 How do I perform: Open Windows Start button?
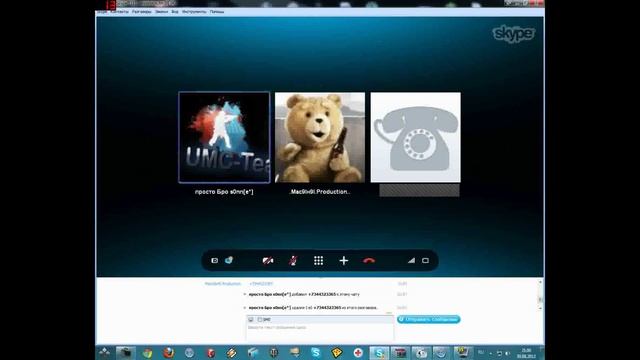click(104, 353)
